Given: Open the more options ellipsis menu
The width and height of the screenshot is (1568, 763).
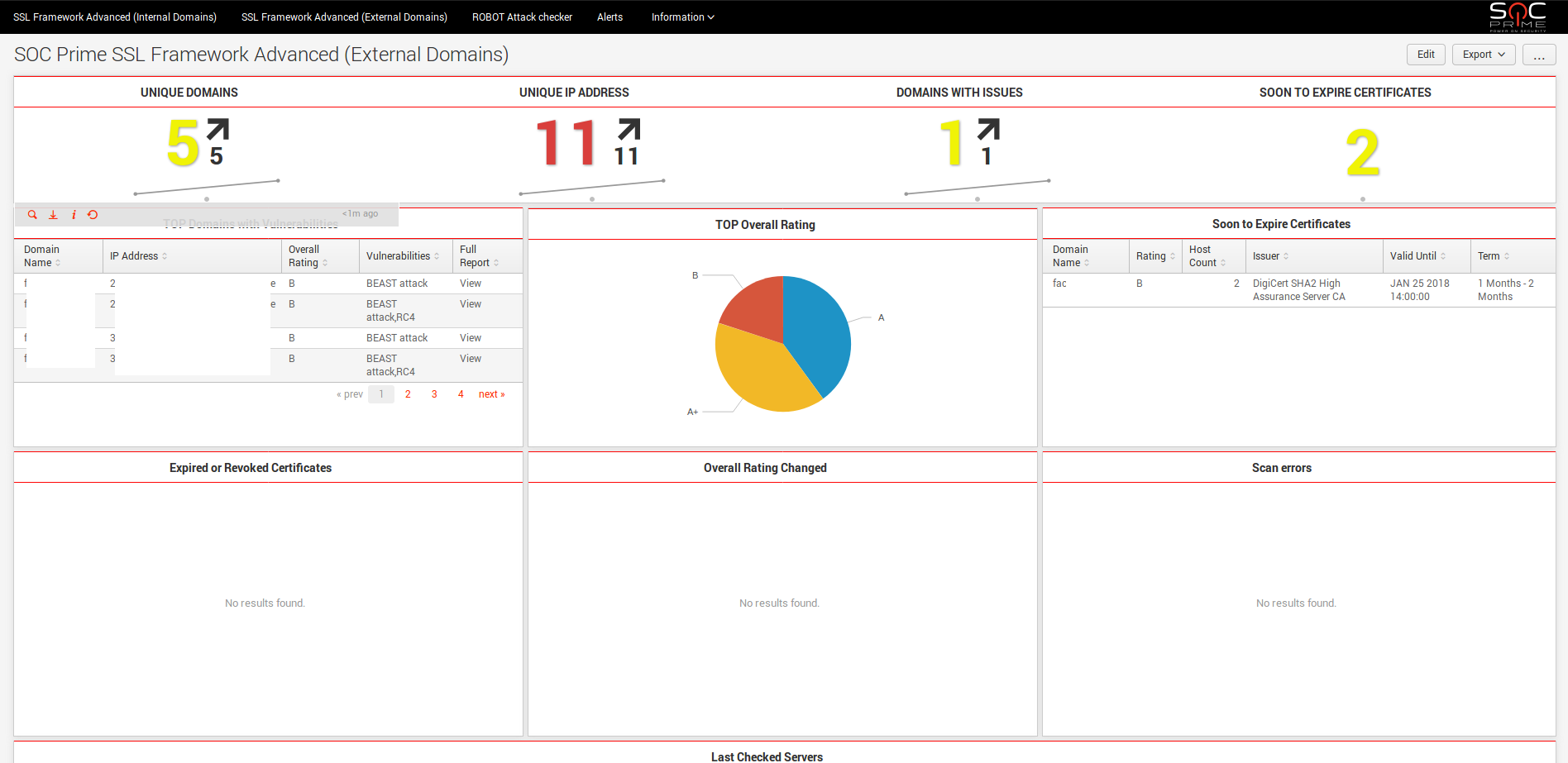Looking at the screenshot, I should [1538, 55].
